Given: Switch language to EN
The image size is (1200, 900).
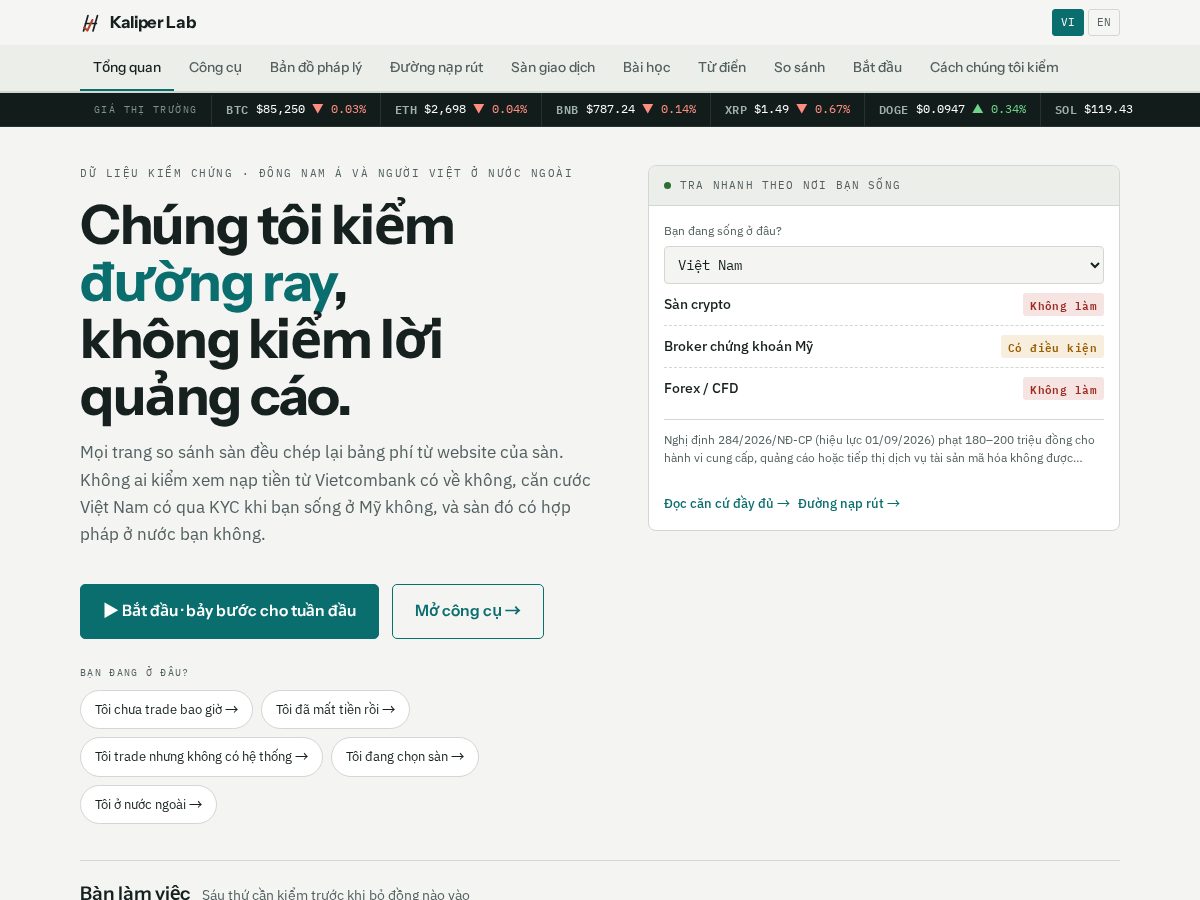Looking at the screenshot, I should (1104, 23).
